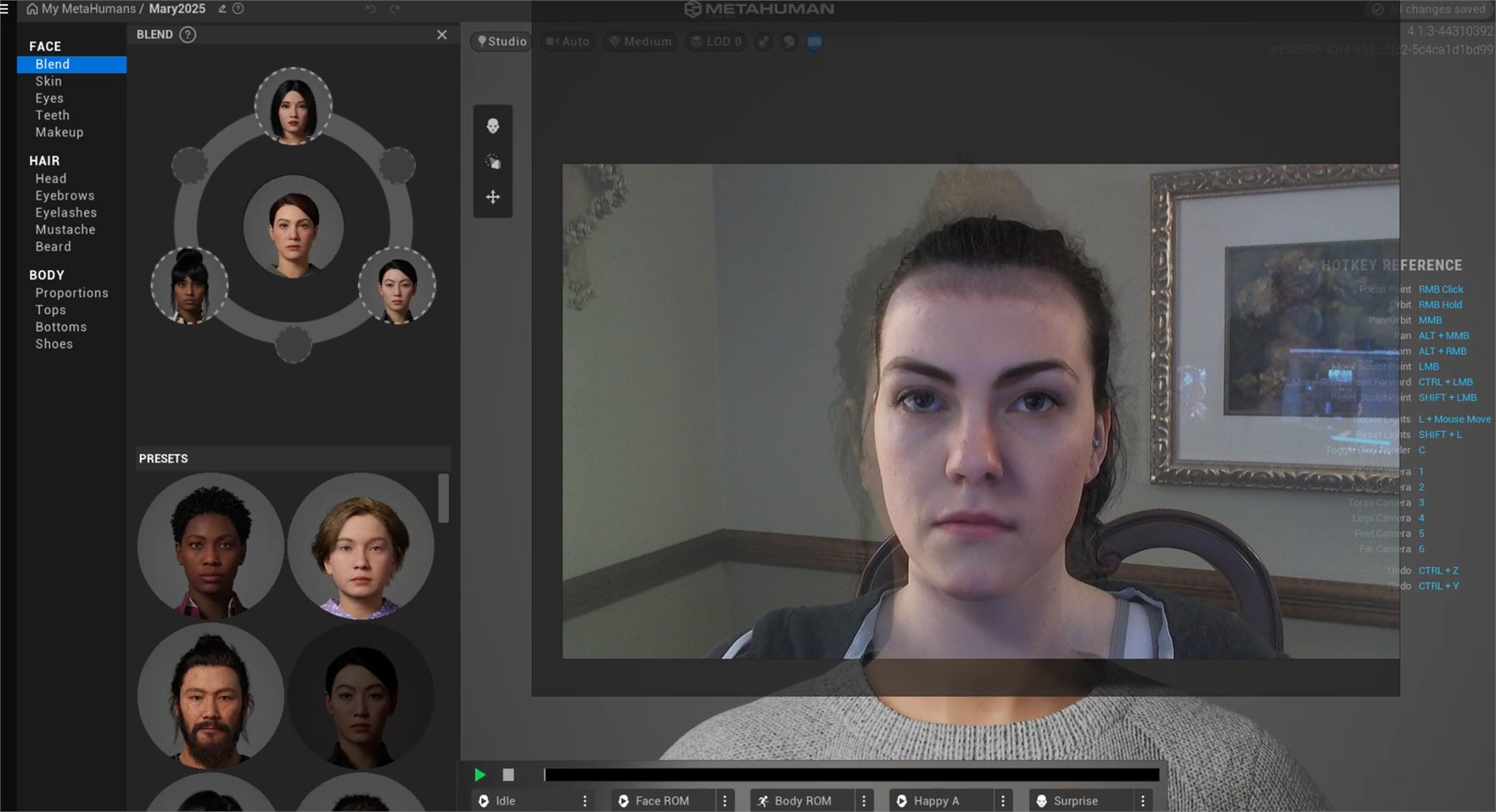This screenshot has width=1496, height=812.
Task: Open Shoes settings
Action: pyautogui.click(x=54, y=344)
